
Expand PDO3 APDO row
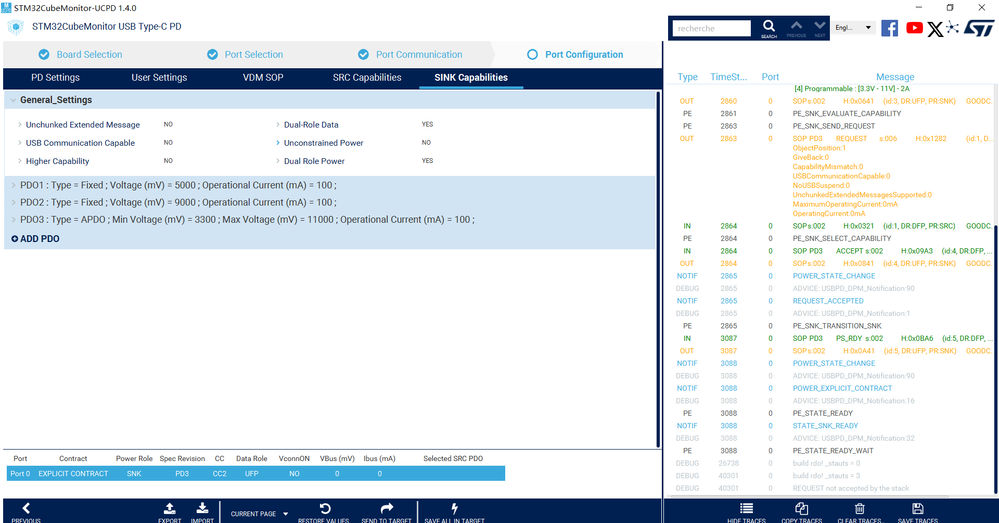[x=13, y=220]
